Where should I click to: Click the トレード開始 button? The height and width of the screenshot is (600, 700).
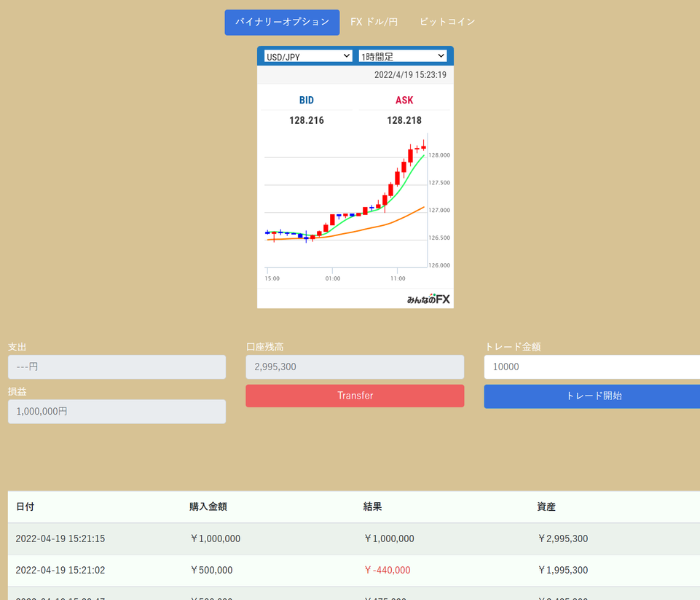click(x=594, y=396)
